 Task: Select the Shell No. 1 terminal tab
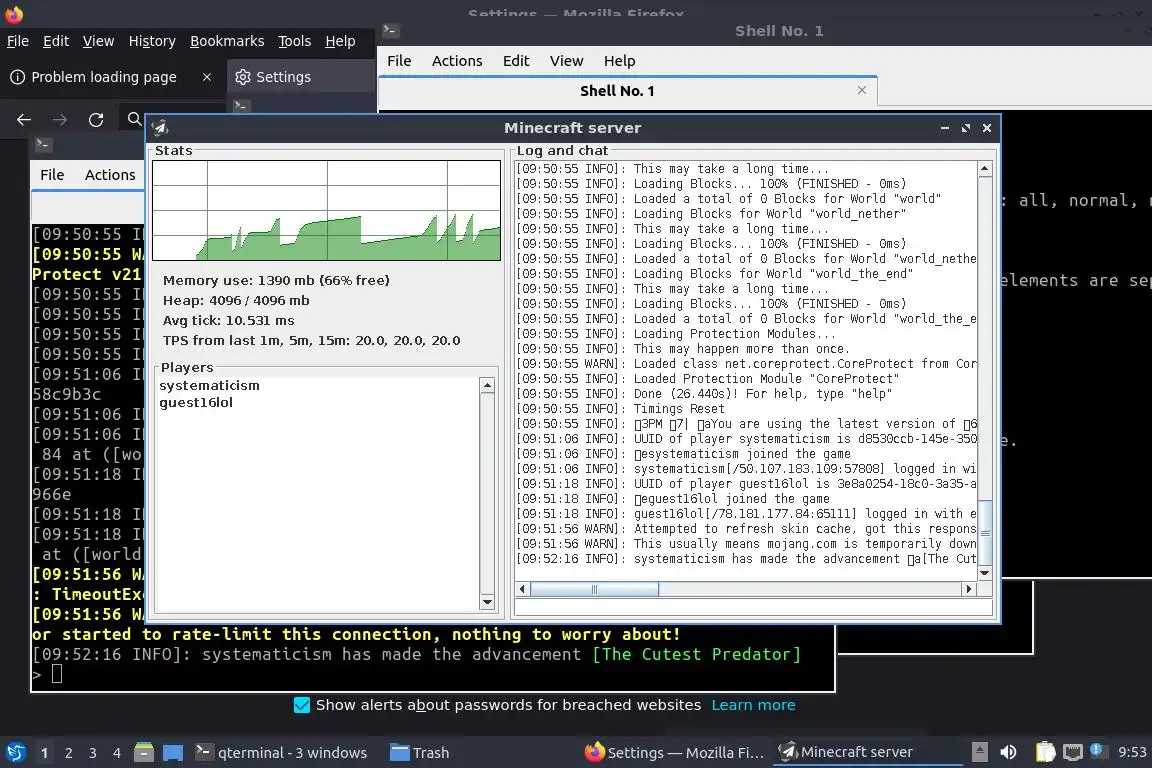(x=627, y=91)
